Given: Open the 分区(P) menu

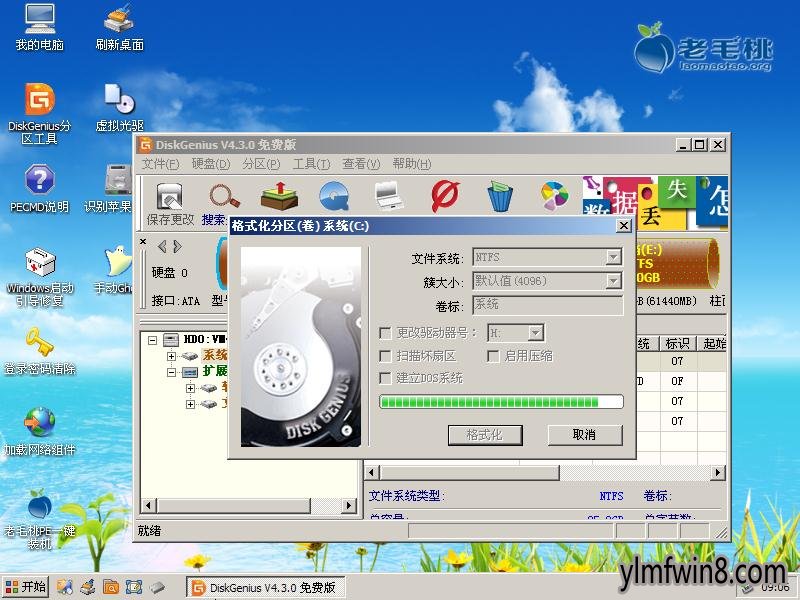Looking at the screenshot, I should 261,164.
